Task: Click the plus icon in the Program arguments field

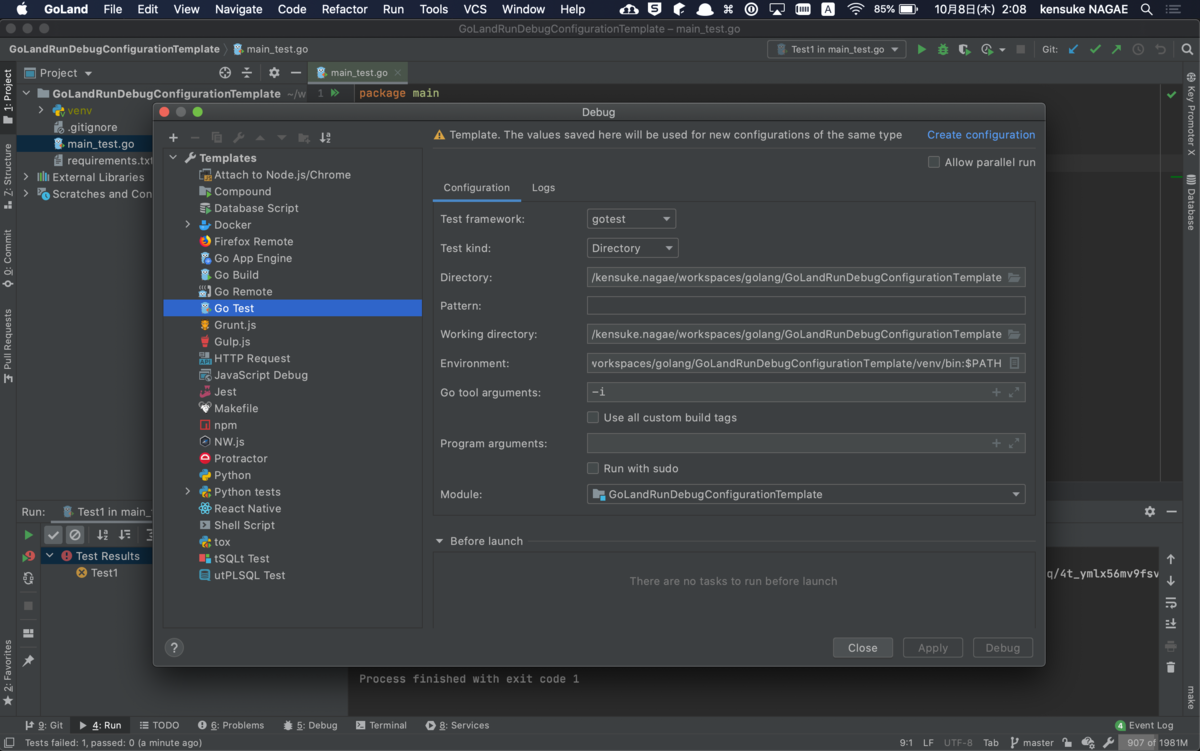Action: pyautogui.click(x=996, y=443)
